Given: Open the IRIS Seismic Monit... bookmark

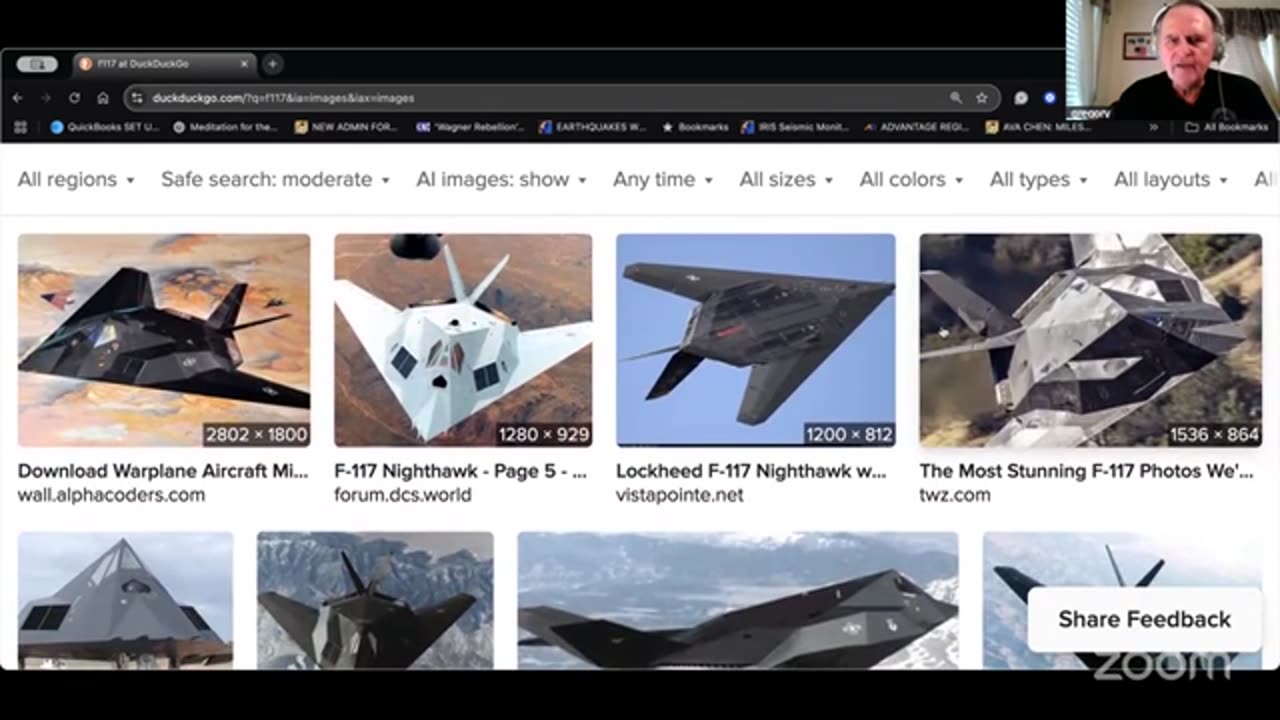Looking at the screenshot, I should [x=796, y=127].
